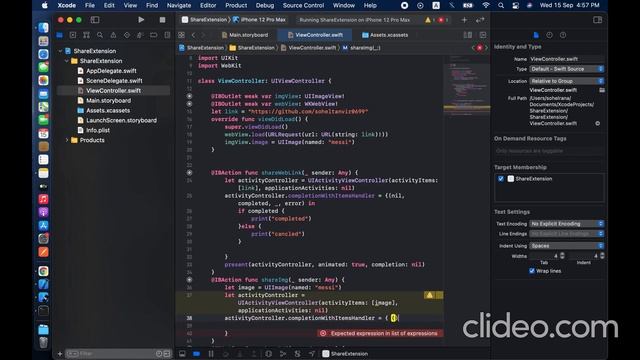Choose the iPhone 12 Pro Max destination
This screenshot has width=640, height=360.
260,20
